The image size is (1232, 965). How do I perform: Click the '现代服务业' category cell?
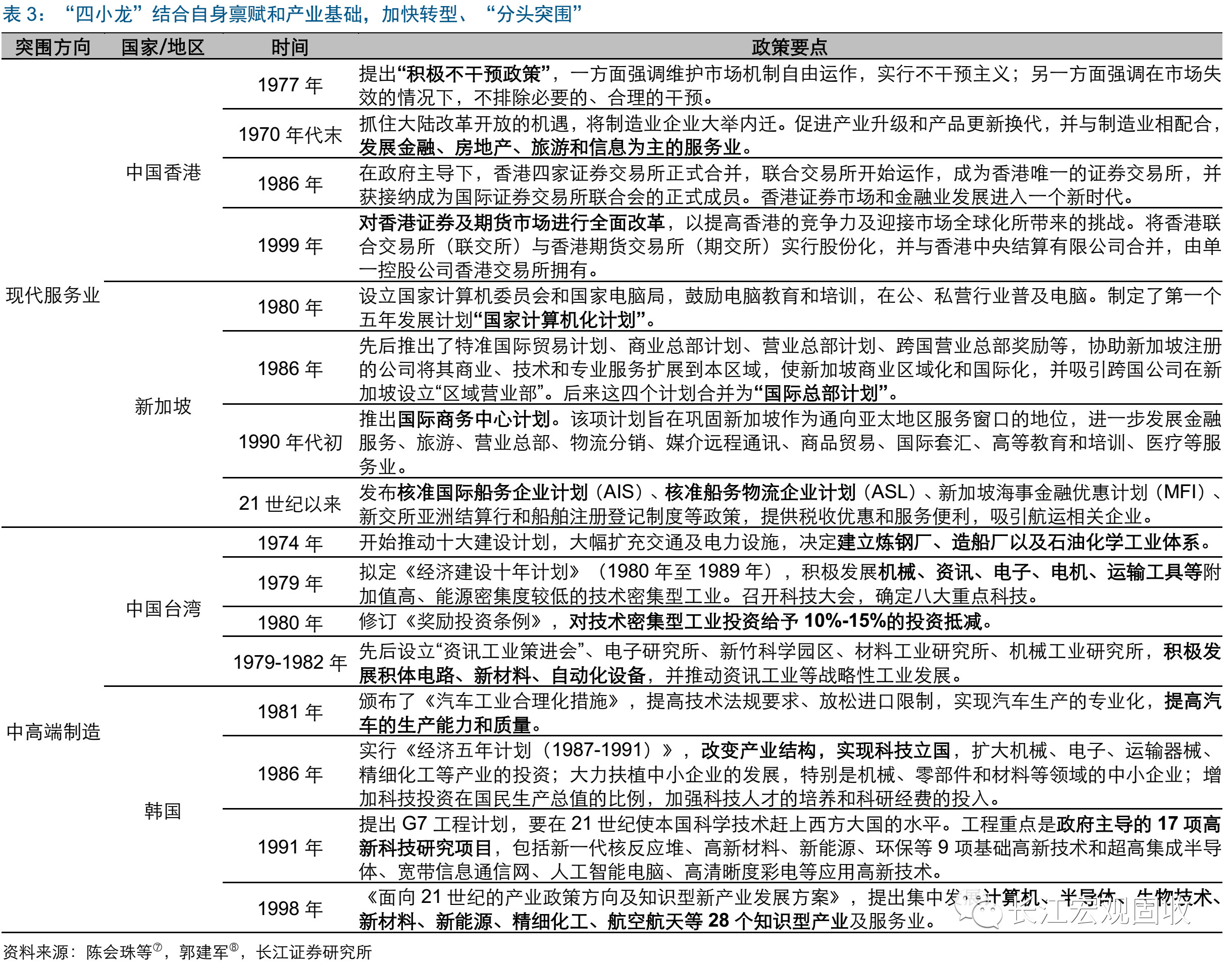pos(53,295)
